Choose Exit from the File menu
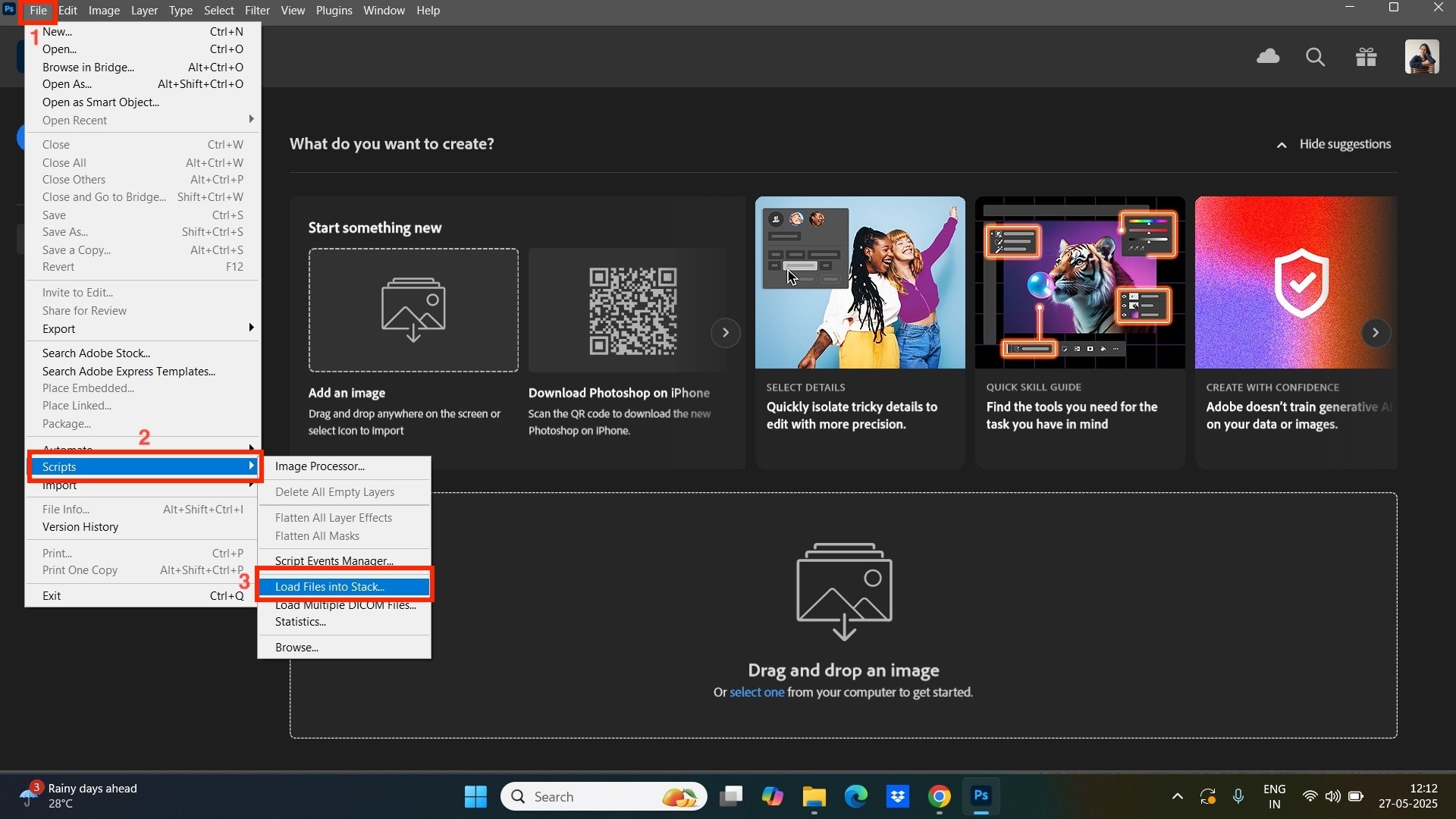1456x819 pixels. tap(144, 596)
